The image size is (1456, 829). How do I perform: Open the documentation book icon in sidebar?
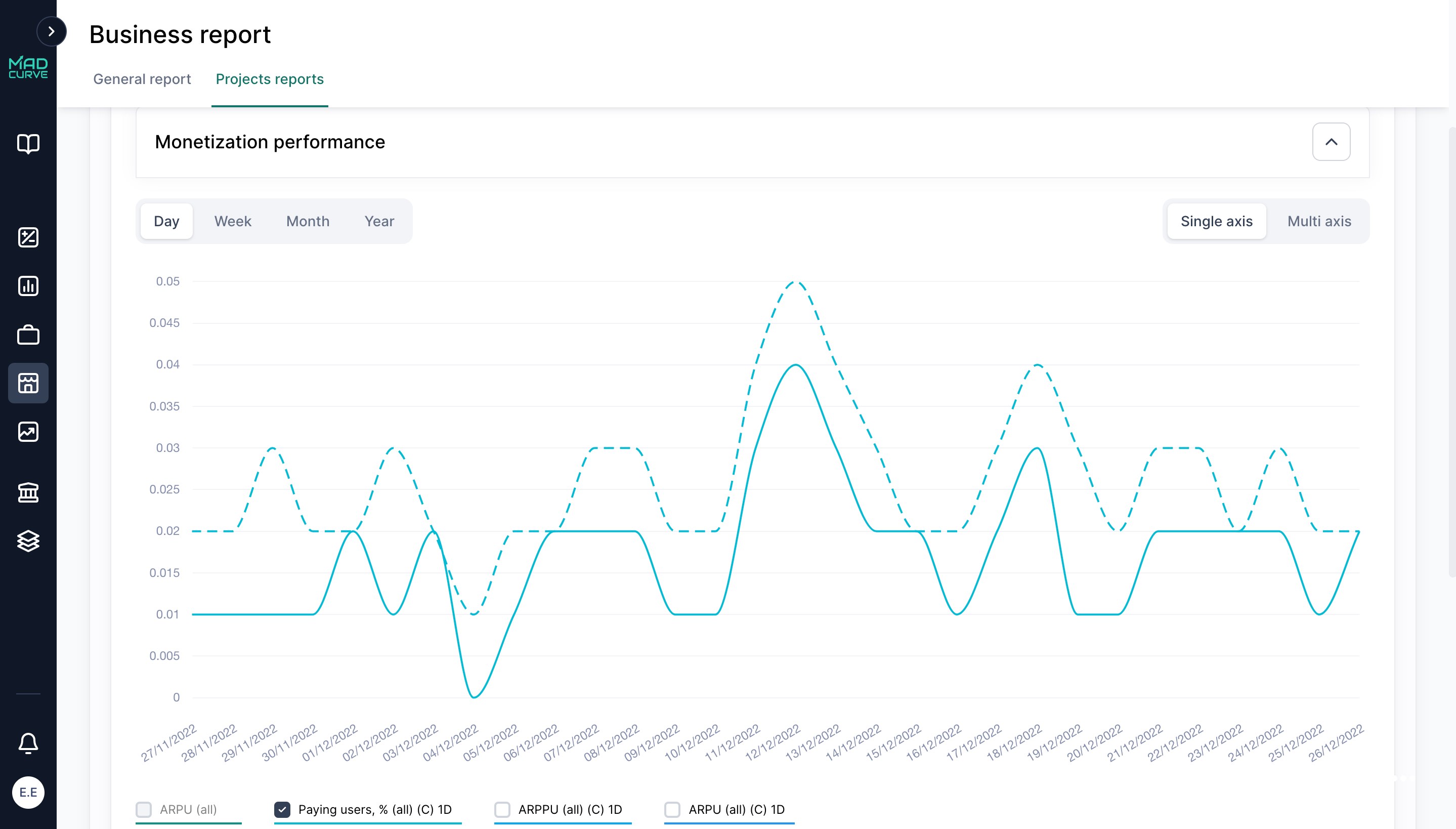point(28,144)
